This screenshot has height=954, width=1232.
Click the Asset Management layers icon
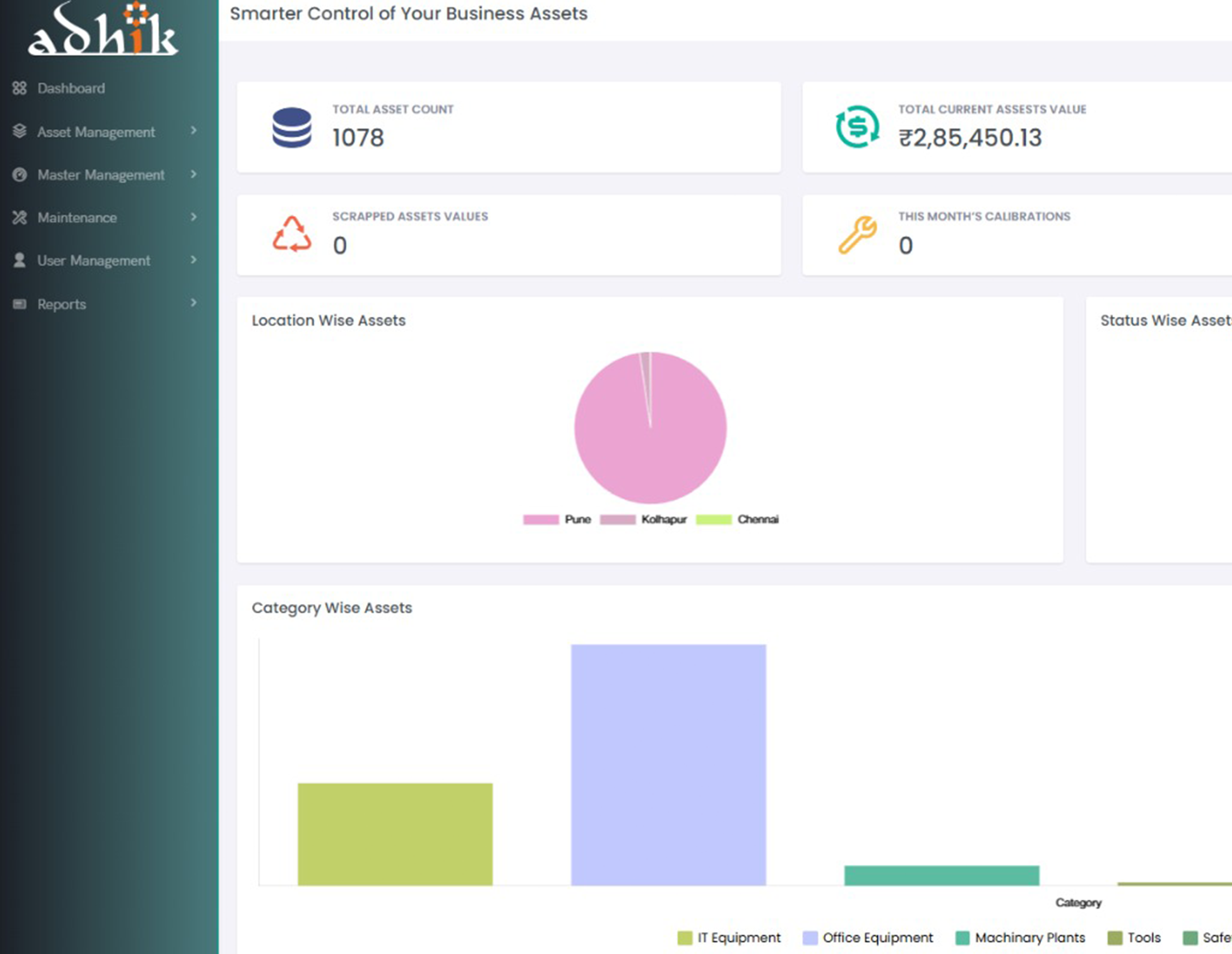pyautogui.click(x=20, y=131)
